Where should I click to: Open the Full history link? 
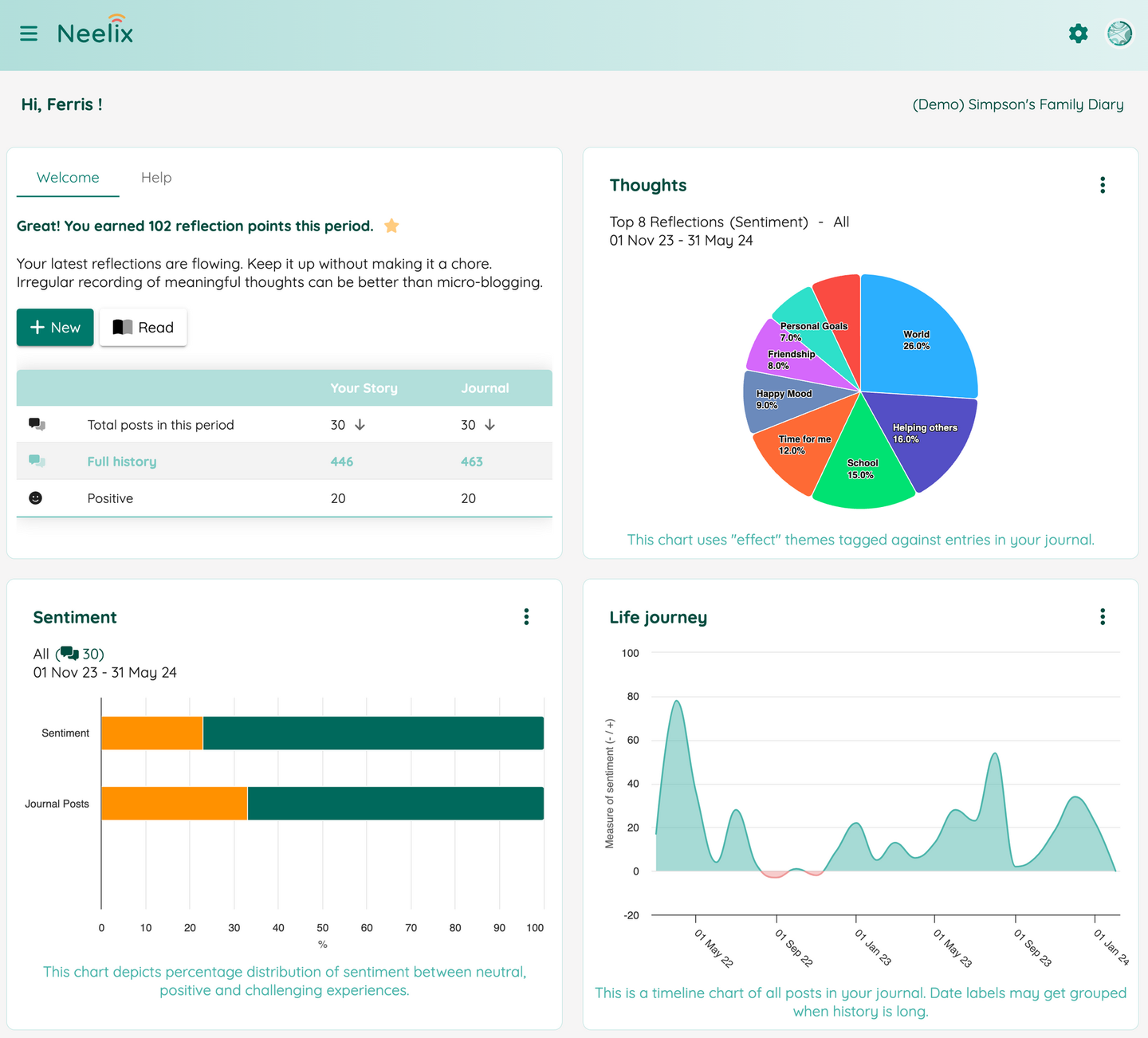122,462
